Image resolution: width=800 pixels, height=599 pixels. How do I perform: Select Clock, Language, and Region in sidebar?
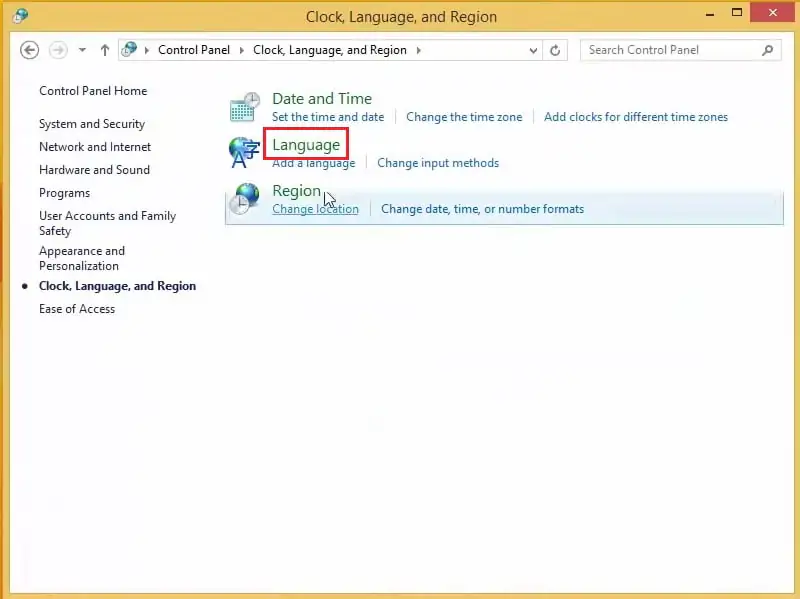pos(118,285)
